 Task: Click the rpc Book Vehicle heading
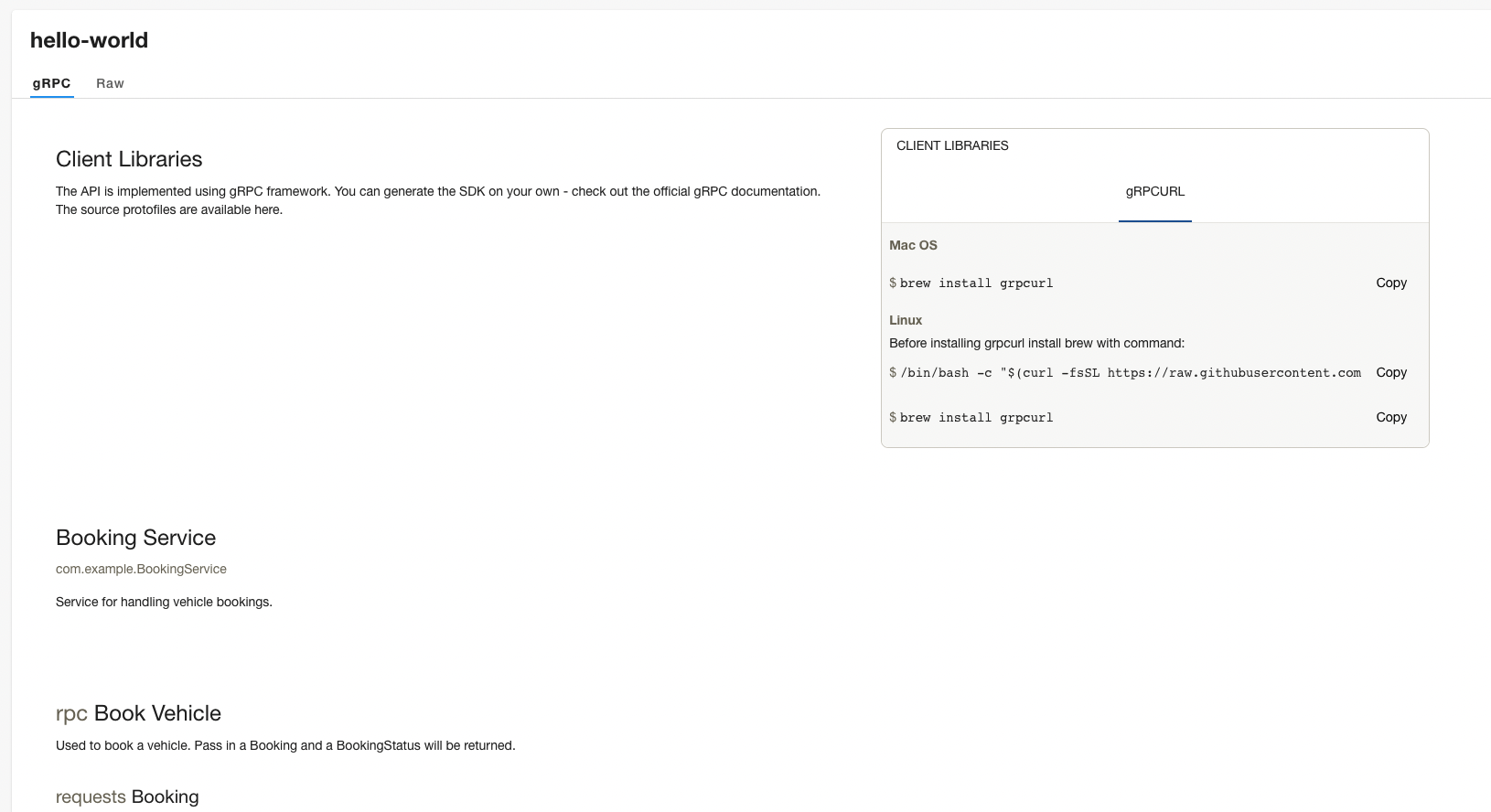pyautogui.click(x=138, y=713)
